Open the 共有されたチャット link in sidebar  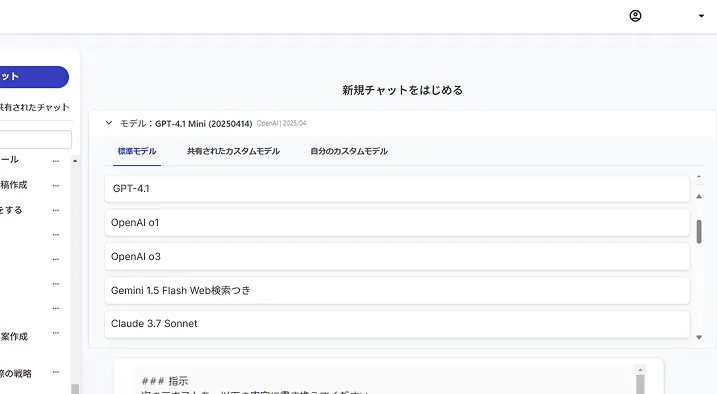[35, 107]
